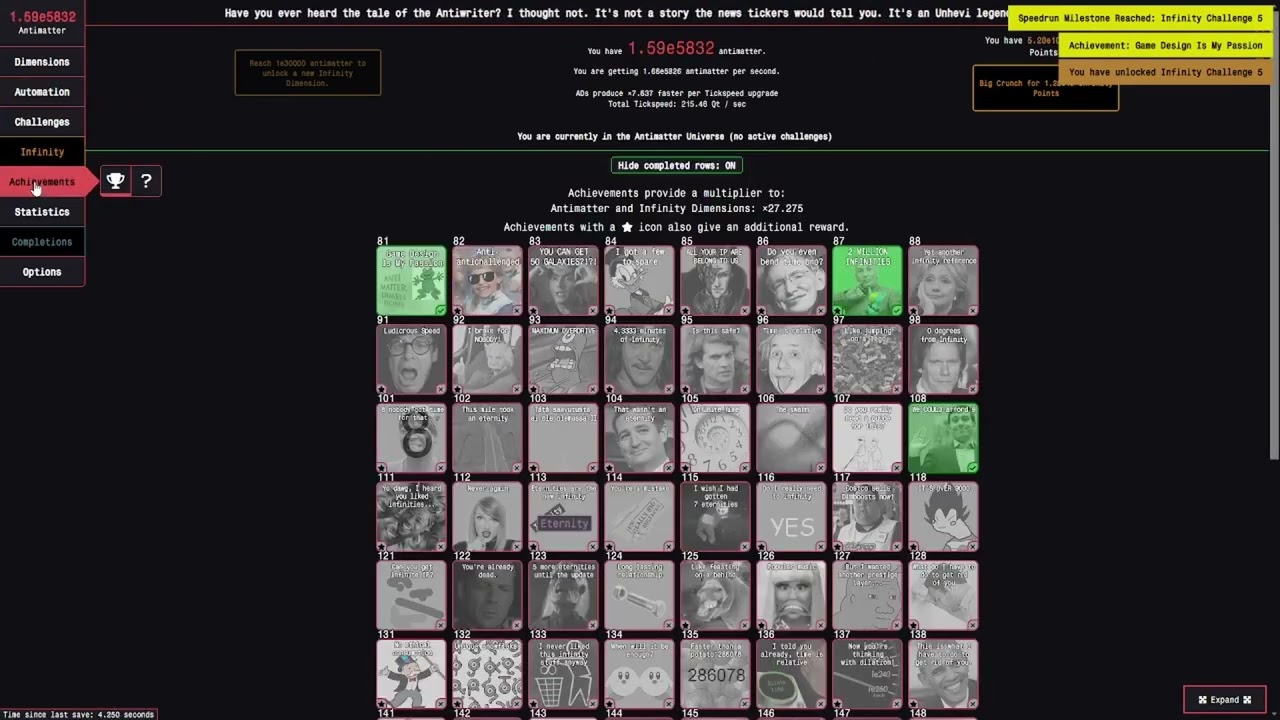Viewport: 1280px width, 720px height.
Task: Select 'Eternities are the new infinity' achievement
Action: click(563, 518)
